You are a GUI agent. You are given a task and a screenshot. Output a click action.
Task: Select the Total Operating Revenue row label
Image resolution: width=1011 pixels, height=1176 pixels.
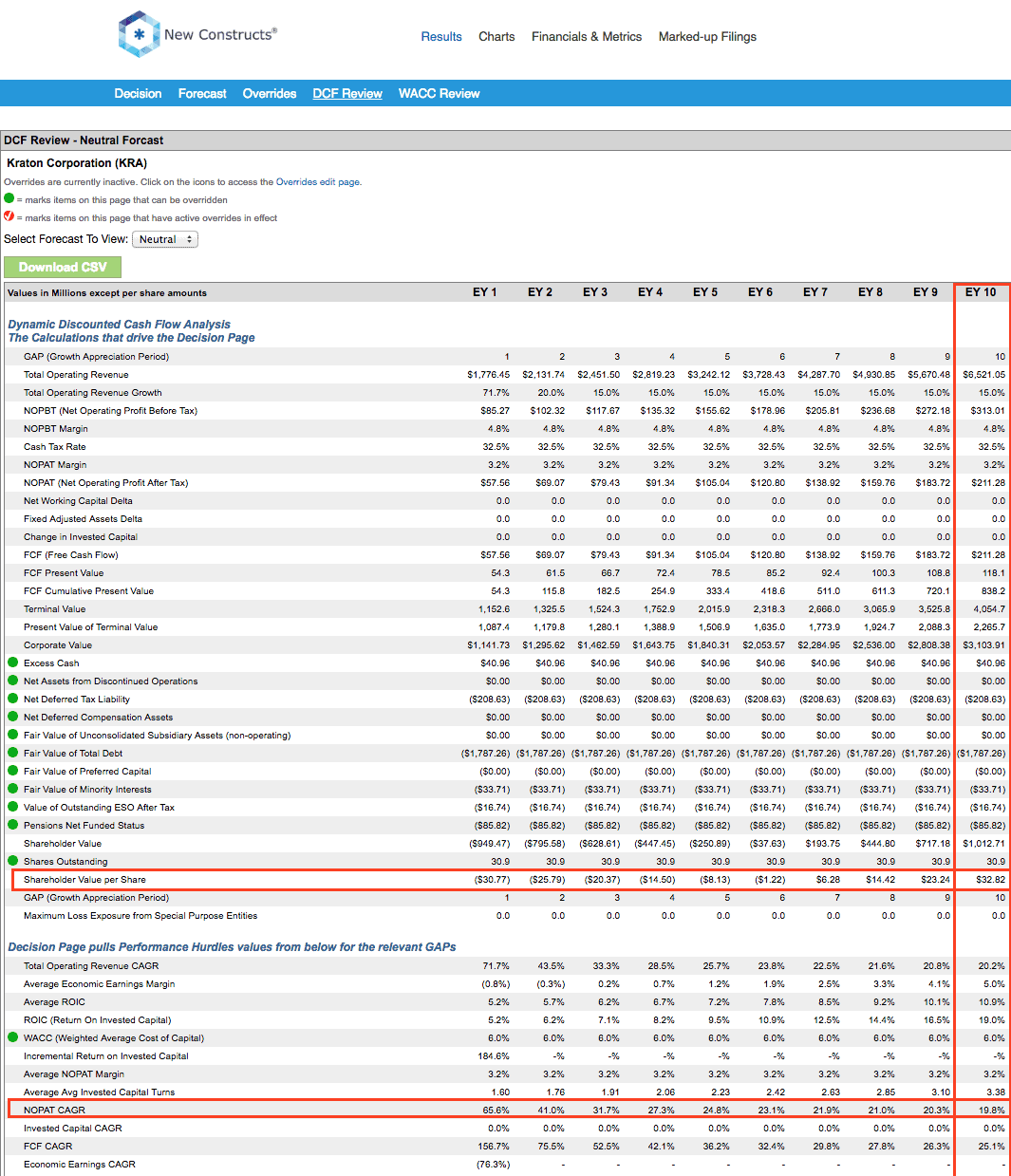click(x=76, y=375)
